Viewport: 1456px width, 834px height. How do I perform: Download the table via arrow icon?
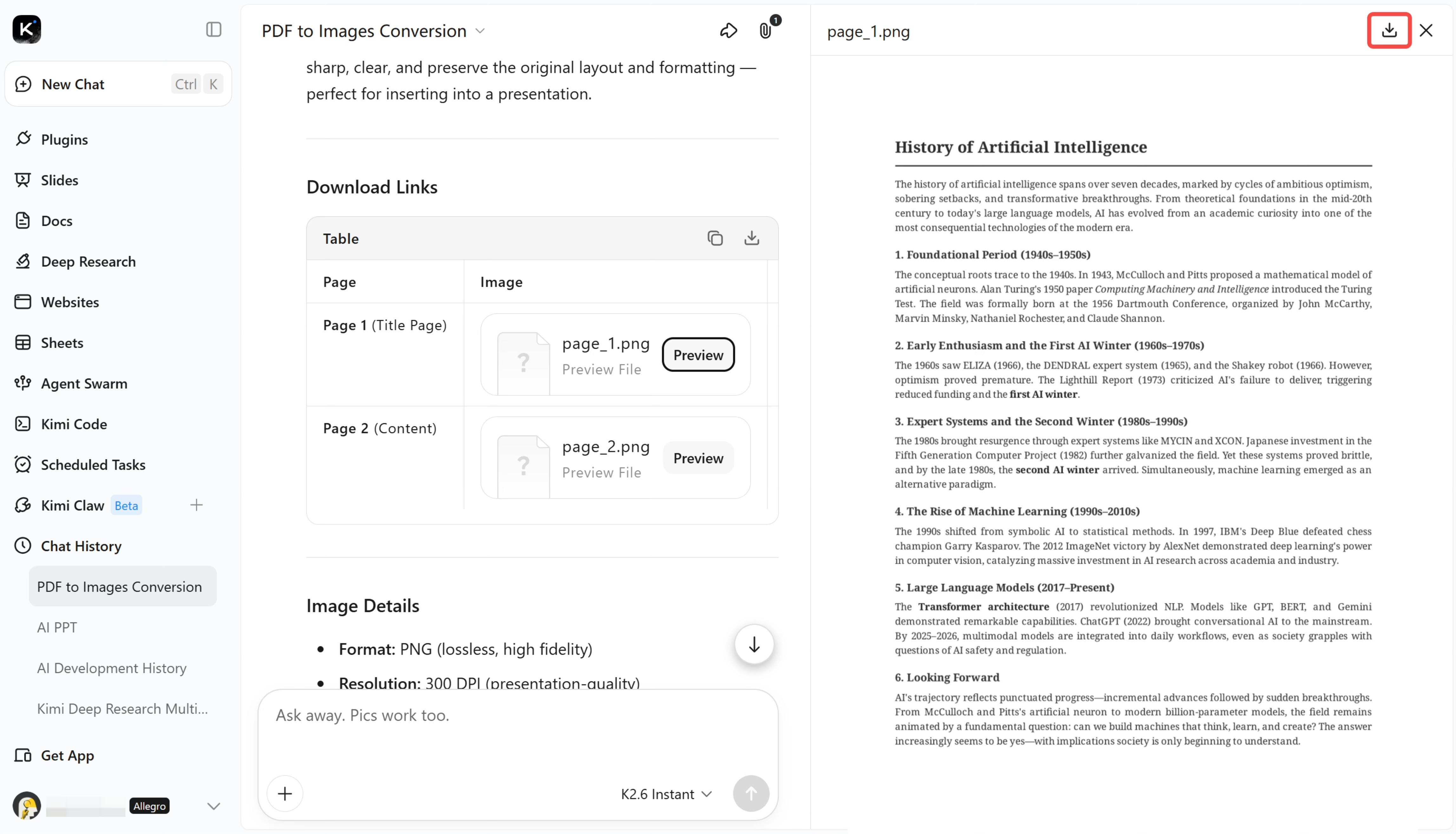(751, 238)
